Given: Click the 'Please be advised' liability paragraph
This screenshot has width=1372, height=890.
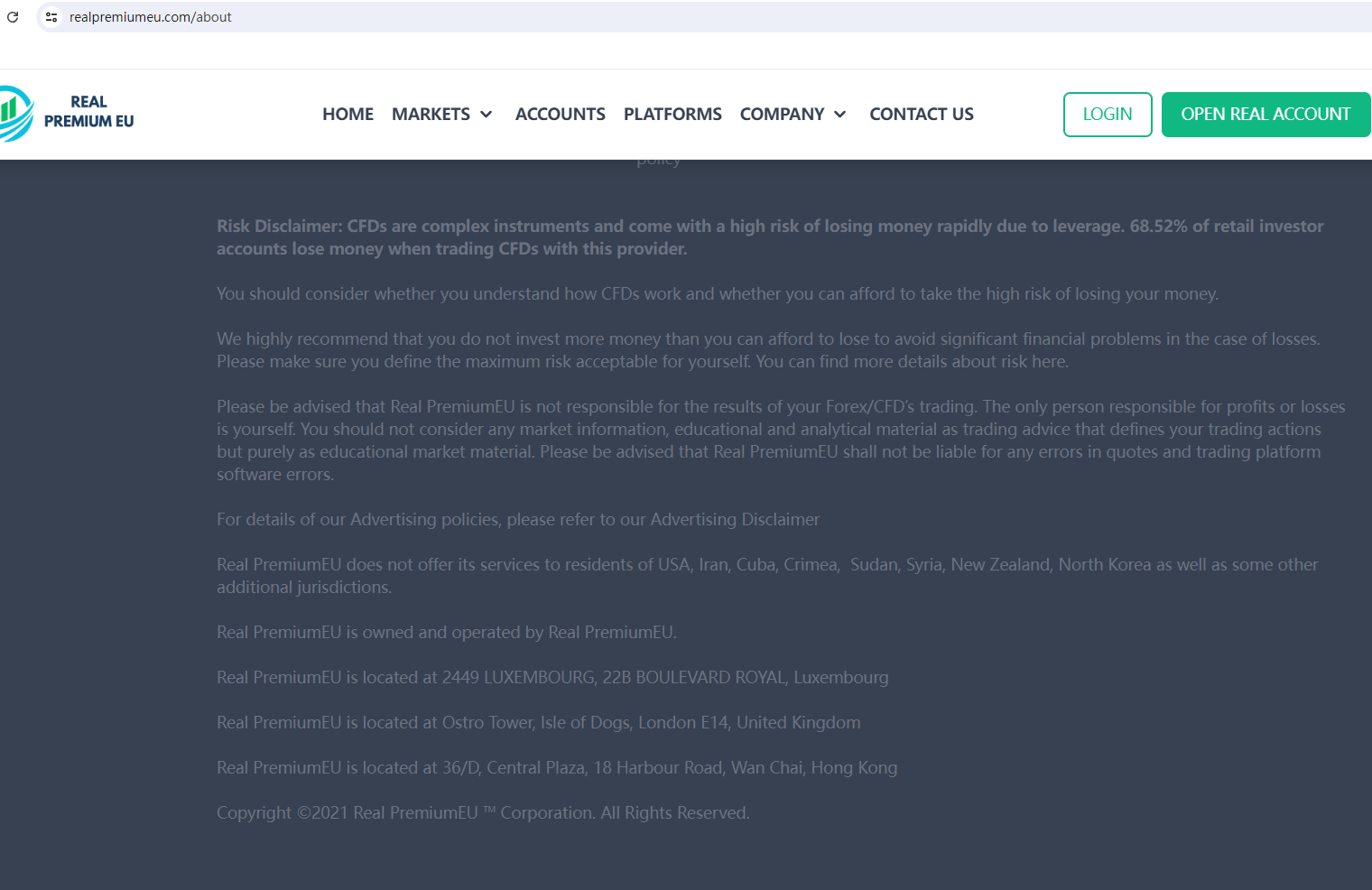Looking at the screenshot, I should [781, 440].
